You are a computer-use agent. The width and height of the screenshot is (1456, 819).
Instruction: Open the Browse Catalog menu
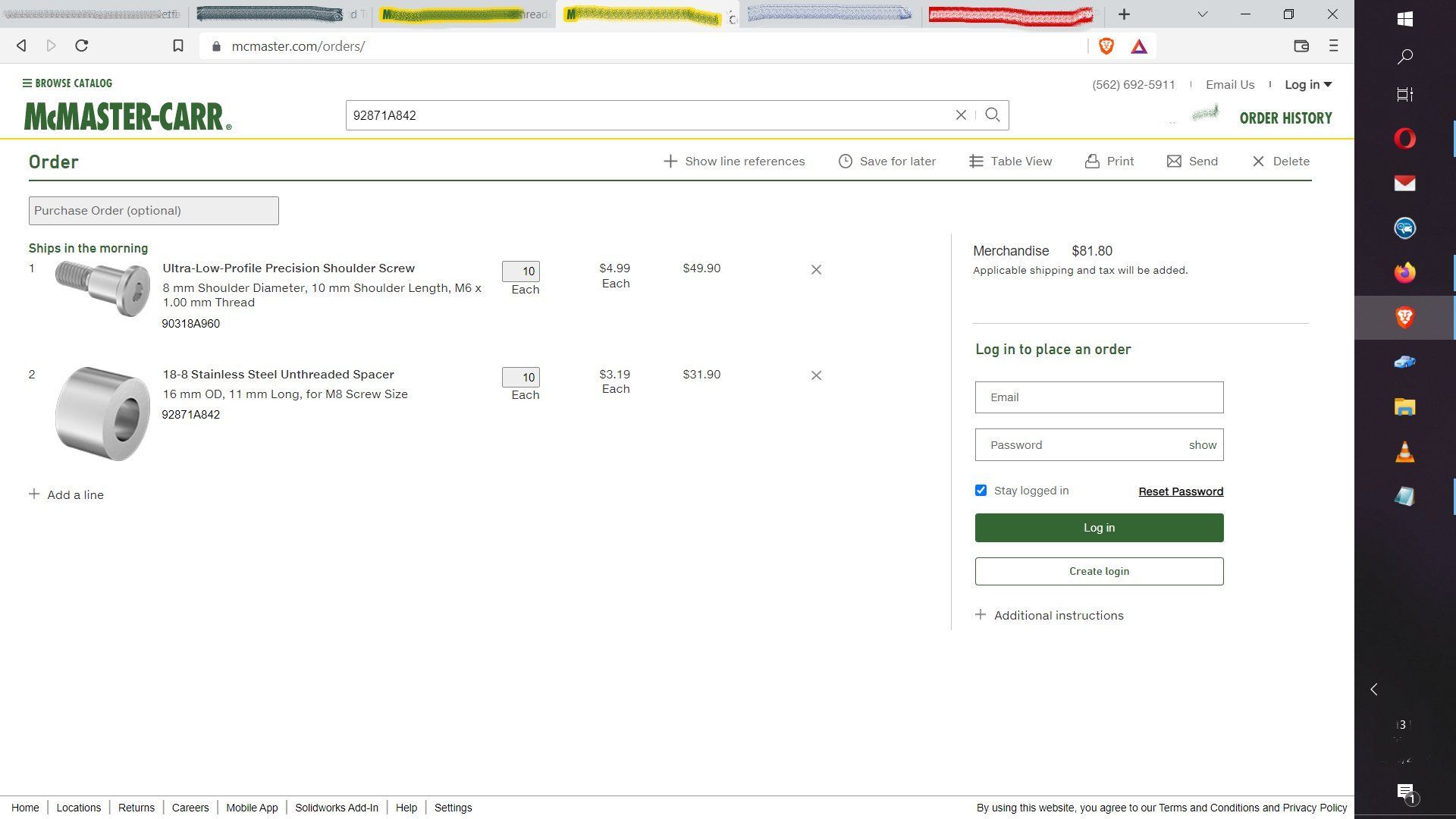click(67, 83)
